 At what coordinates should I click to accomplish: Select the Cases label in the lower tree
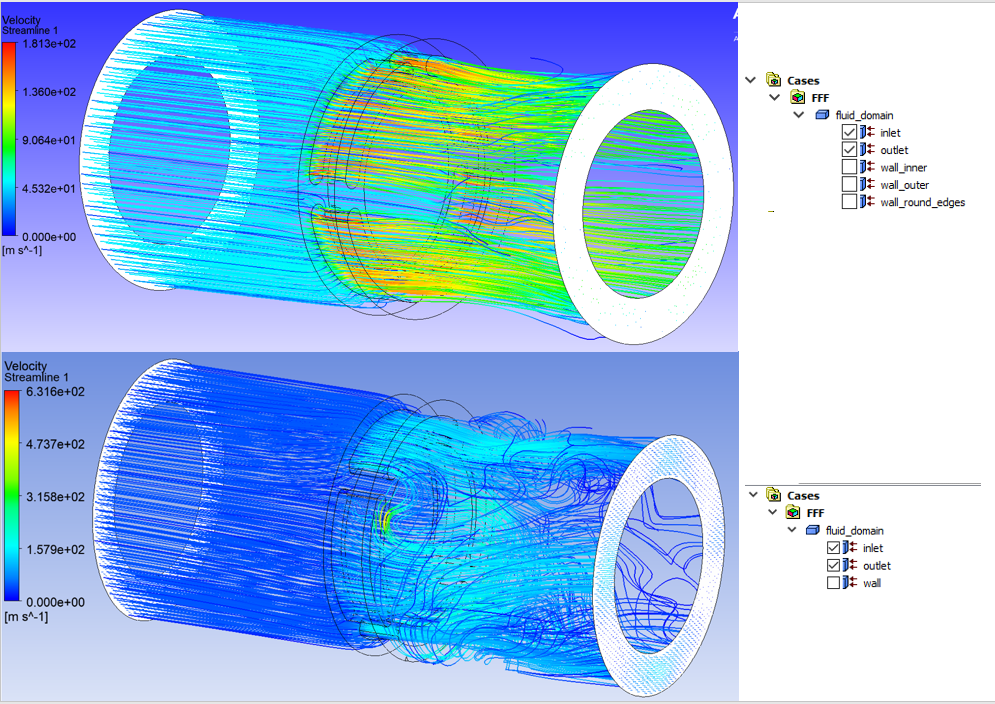click(x=803, y=496)
